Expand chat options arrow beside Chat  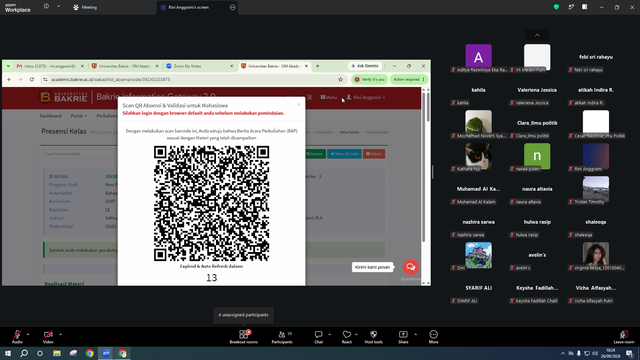pyautogui.click(x=329, y=334)
